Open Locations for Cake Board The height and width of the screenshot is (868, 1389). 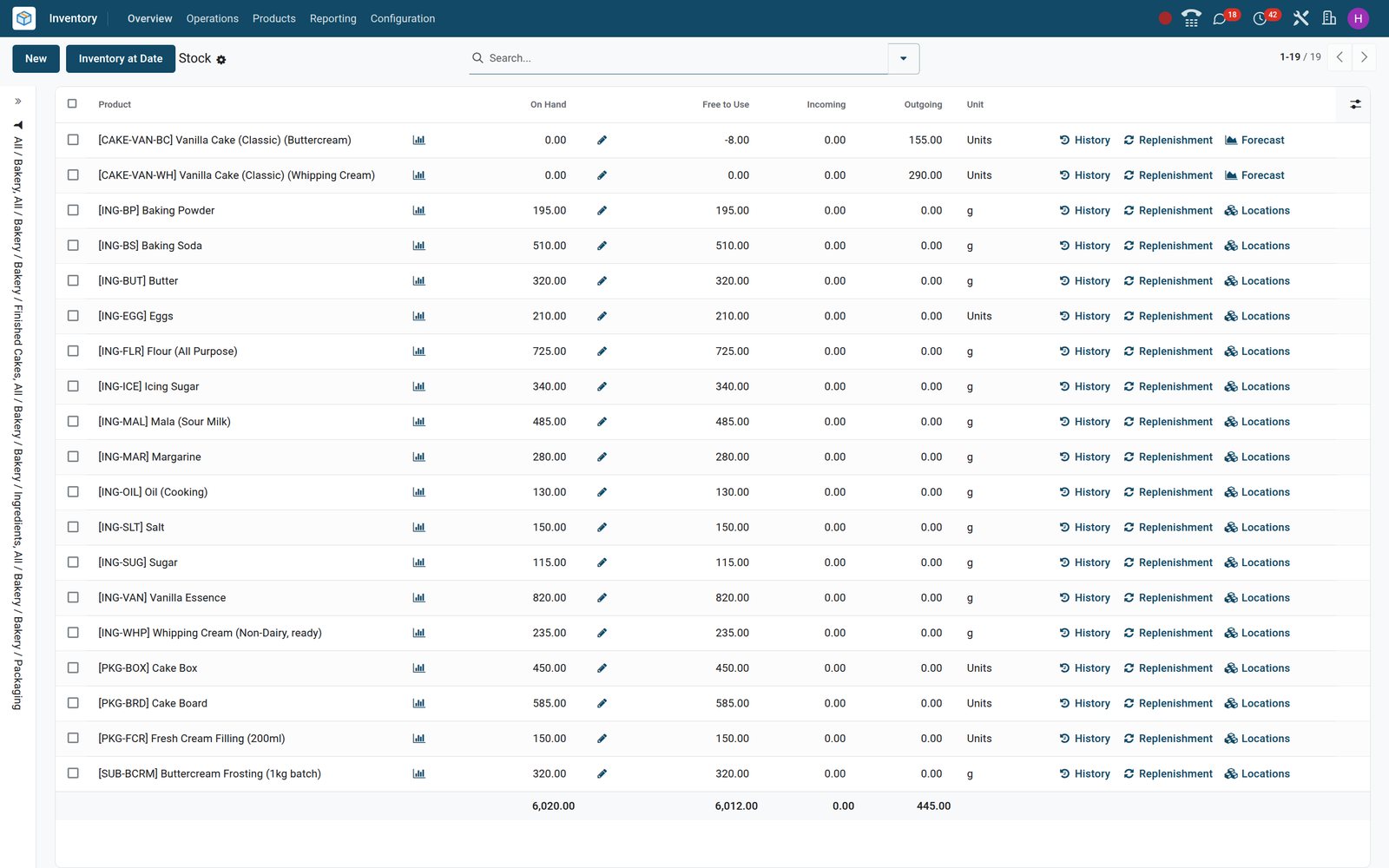[1257, 704]
